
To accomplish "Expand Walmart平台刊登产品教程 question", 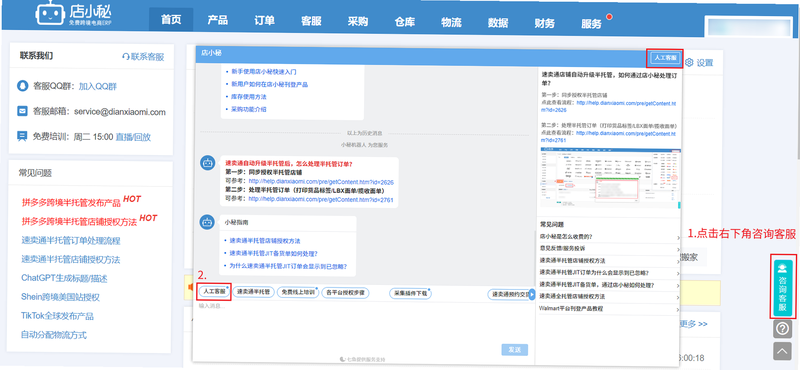I will 610,309.
